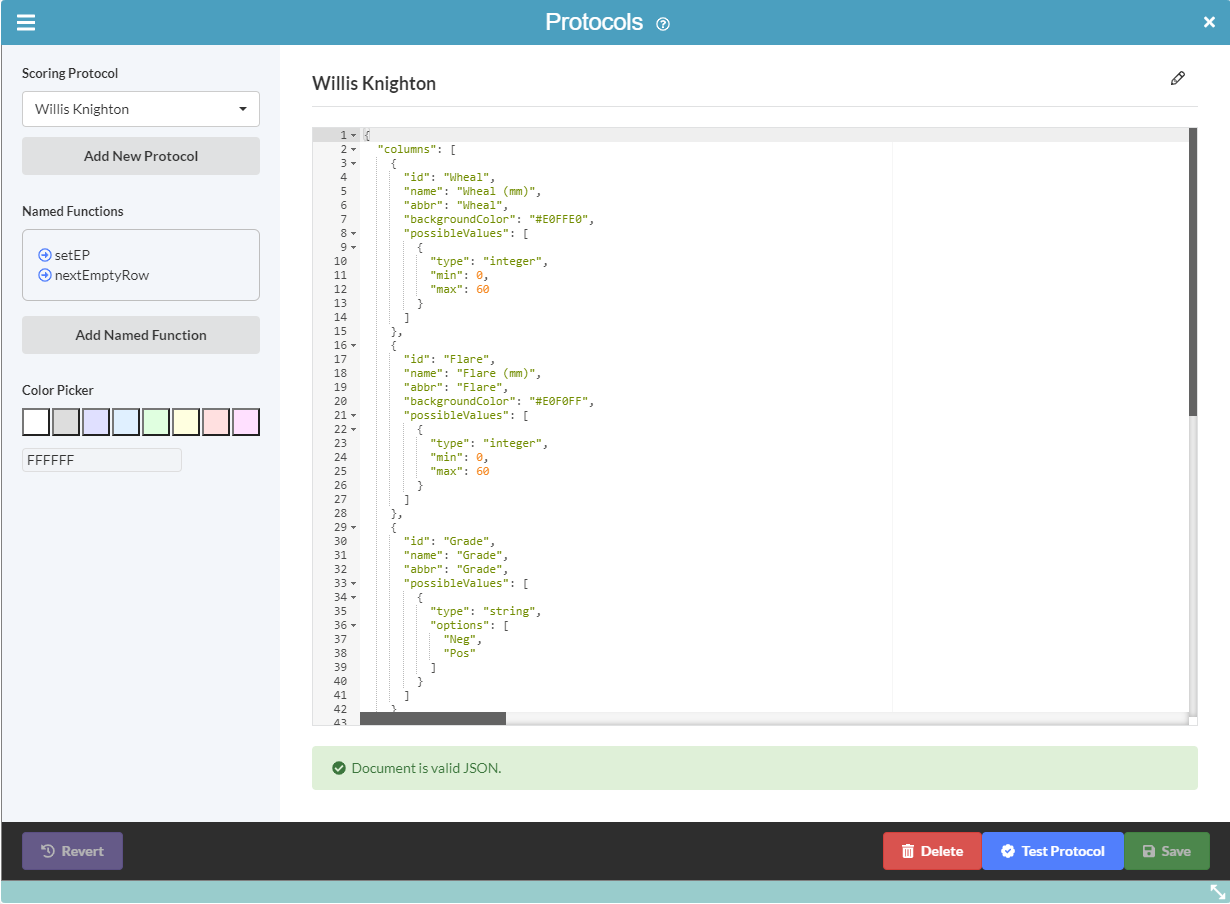Click the FFFFFF hex color field

[102, 460]
